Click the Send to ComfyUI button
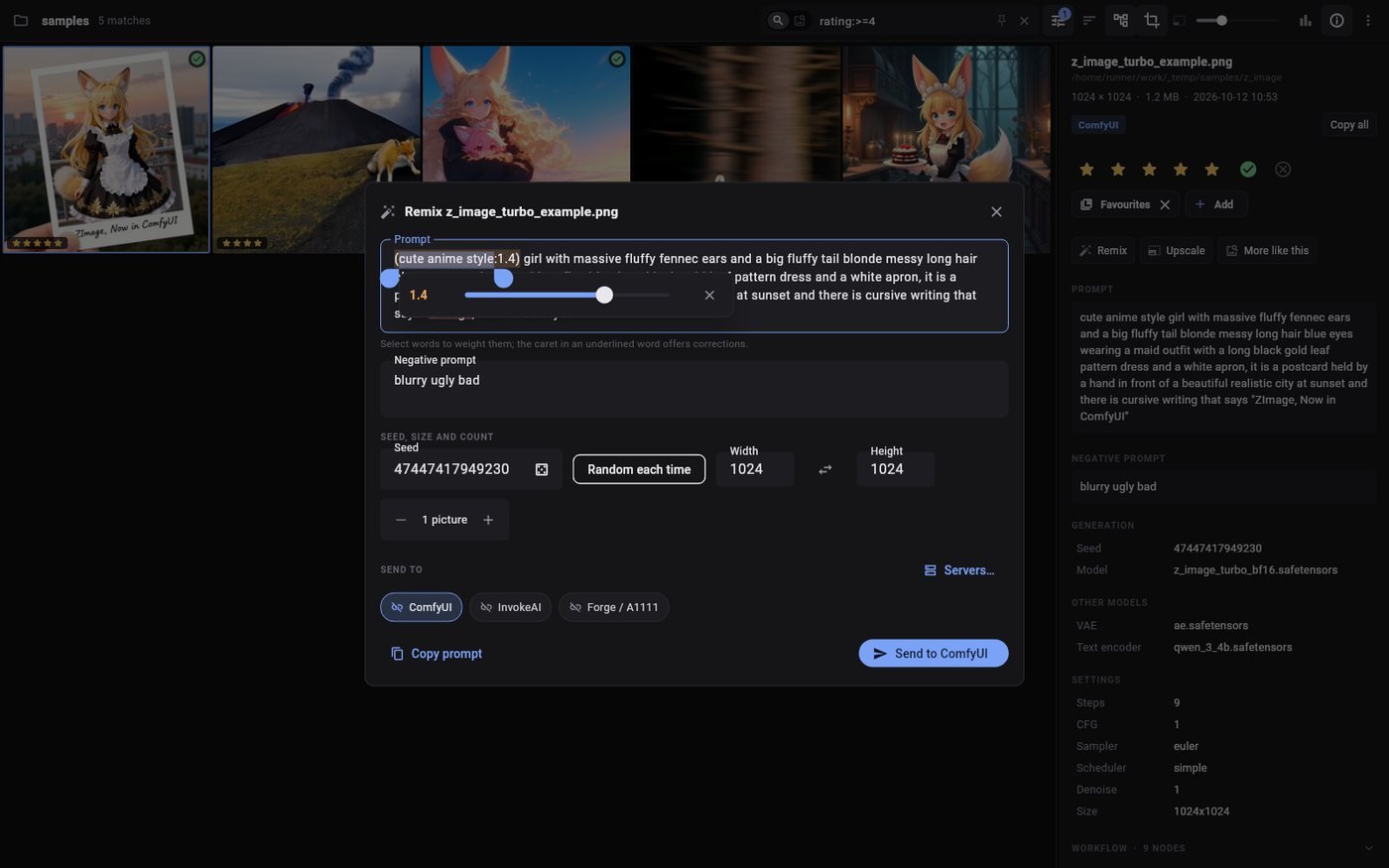The height and width of the screenshot is (868, 1389). (934, 654)
